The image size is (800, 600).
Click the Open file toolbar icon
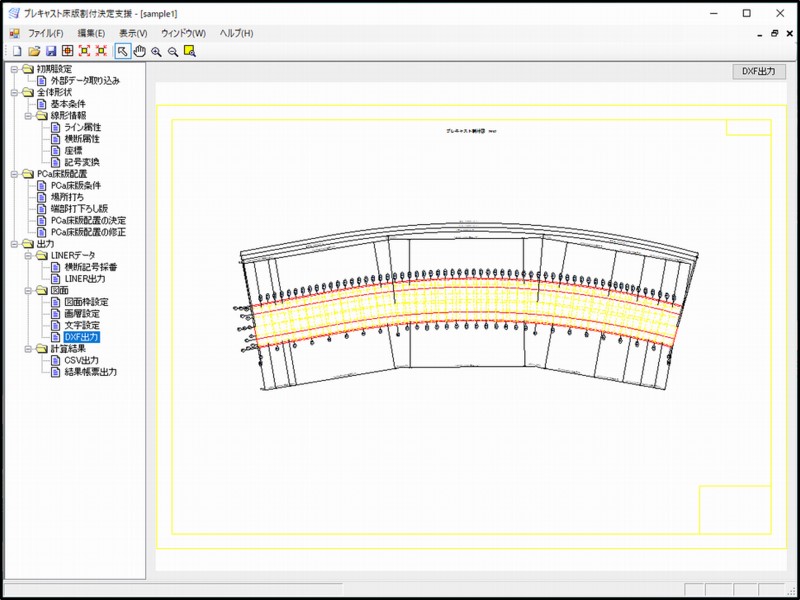coord(32,50)
